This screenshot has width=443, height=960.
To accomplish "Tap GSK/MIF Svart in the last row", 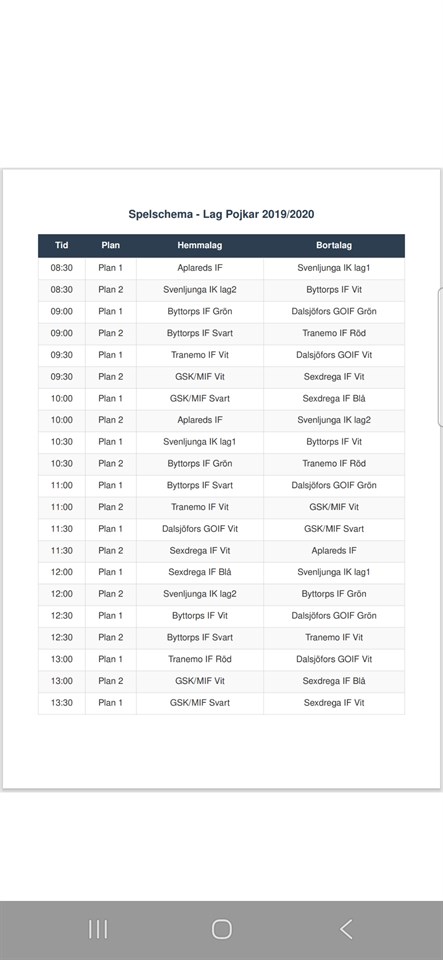I will coord(199,702).
